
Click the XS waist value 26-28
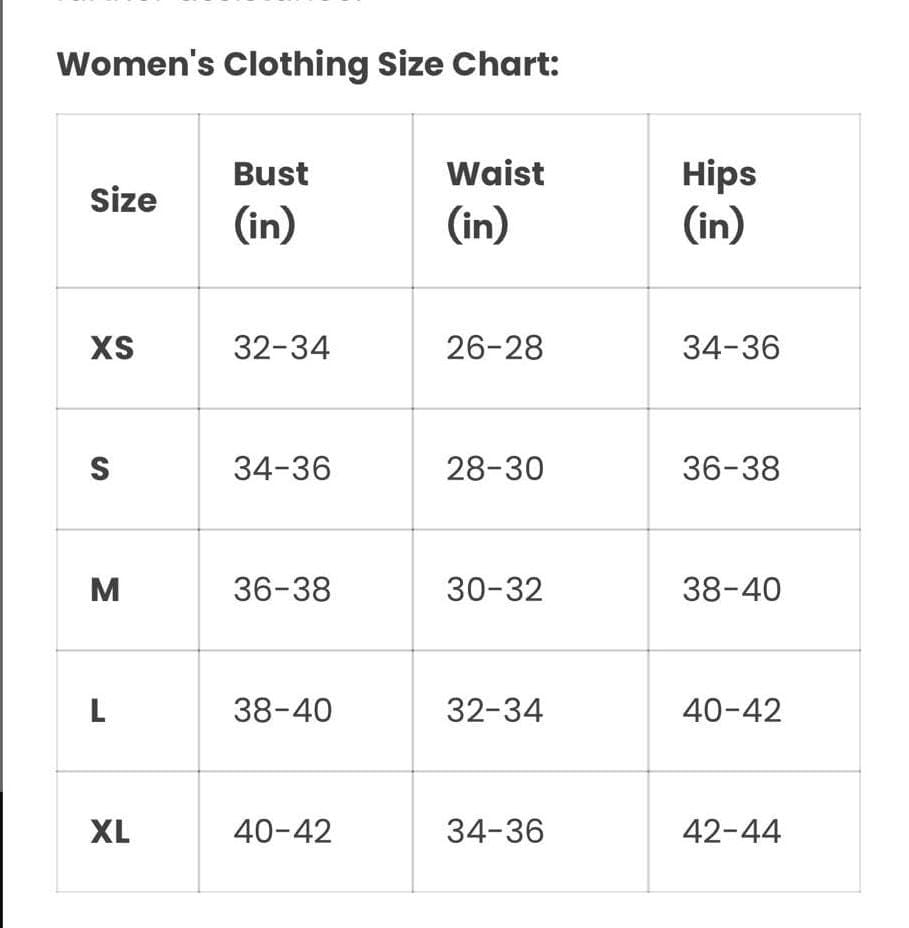coord(495,349)
